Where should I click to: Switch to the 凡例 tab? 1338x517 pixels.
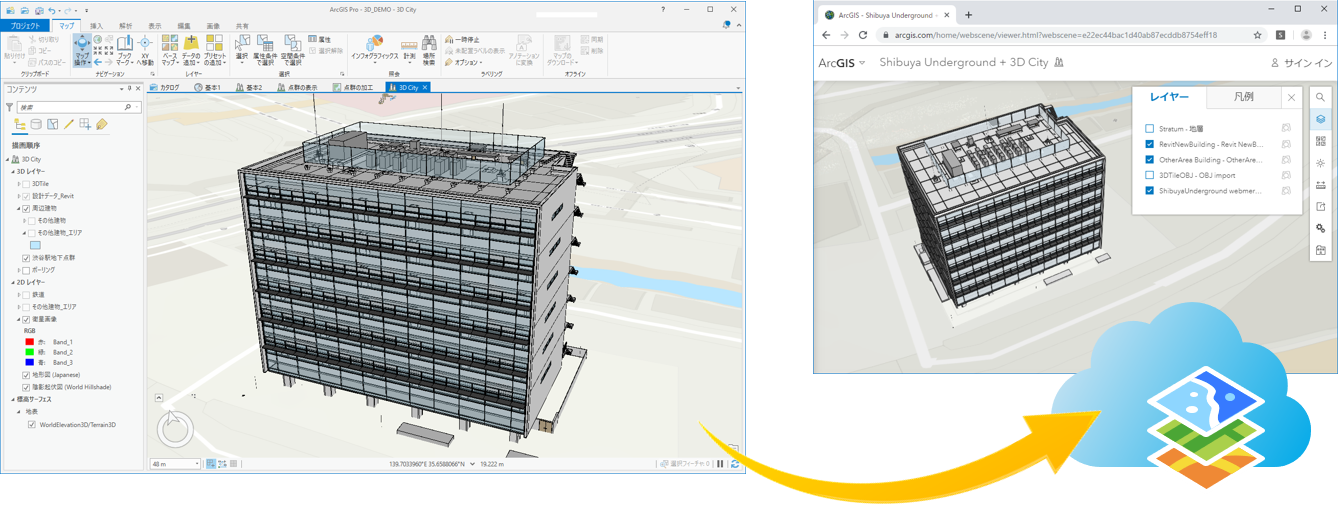coord(1243,97)
